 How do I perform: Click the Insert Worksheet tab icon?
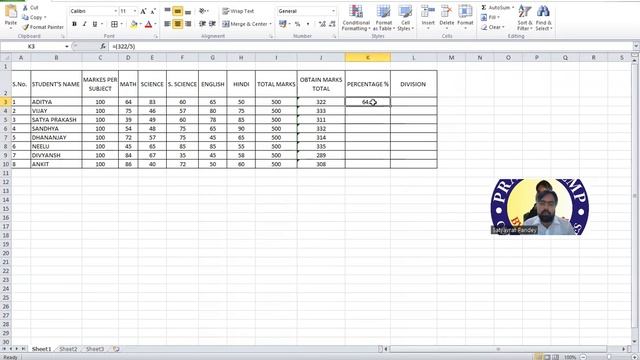click(116, 349)
